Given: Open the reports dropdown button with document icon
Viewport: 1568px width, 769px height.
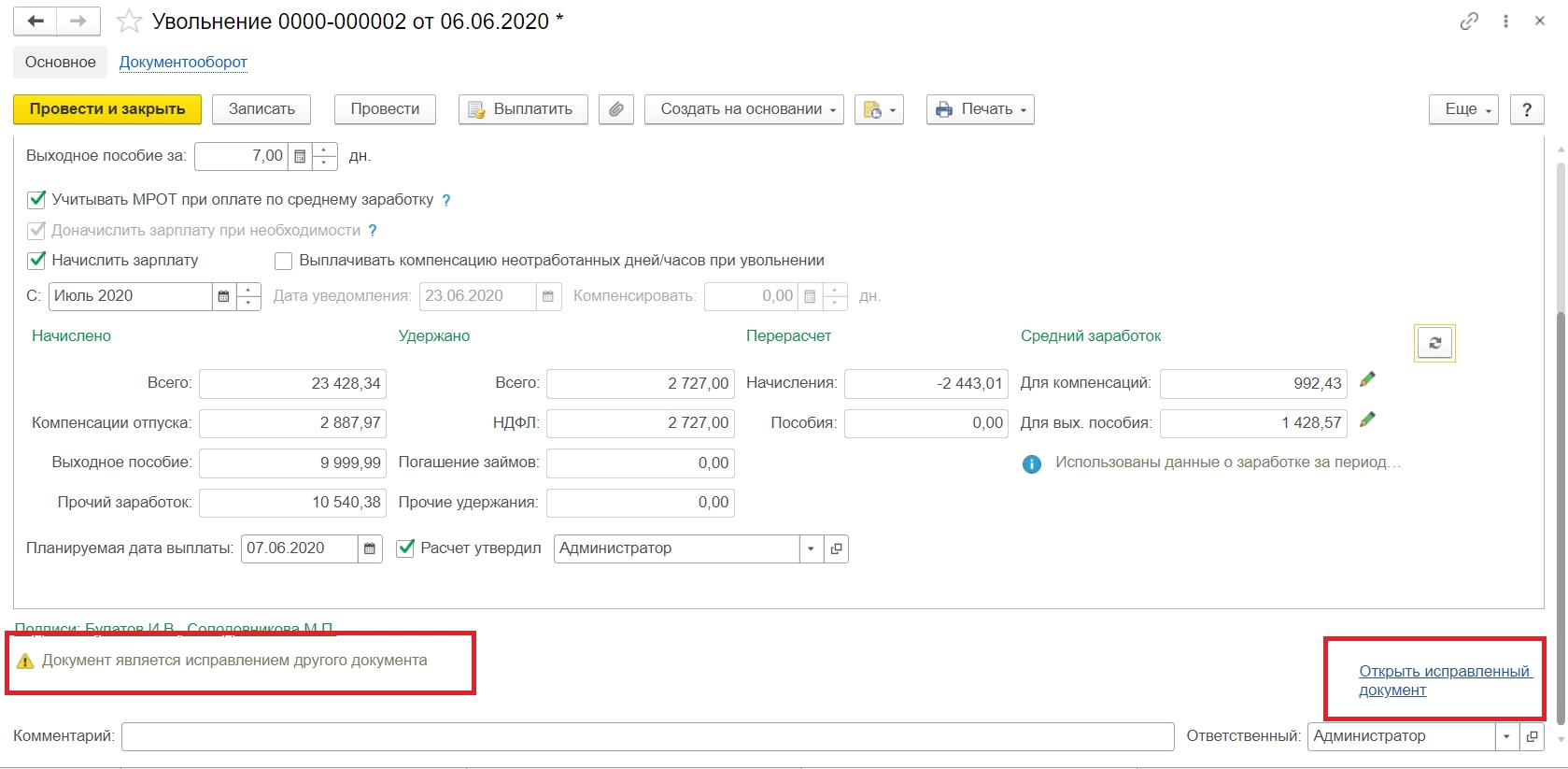Looking at the screenshot, I should click(879, 109).
